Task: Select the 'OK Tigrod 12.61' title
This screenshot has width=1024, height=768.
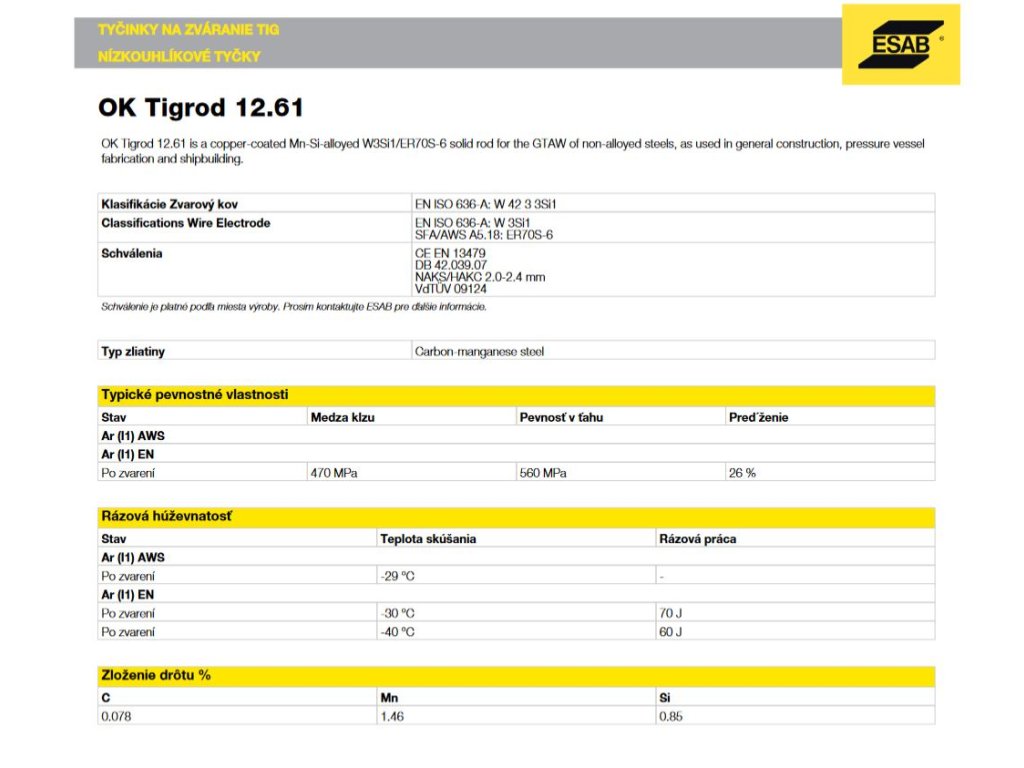Action: 201,108
